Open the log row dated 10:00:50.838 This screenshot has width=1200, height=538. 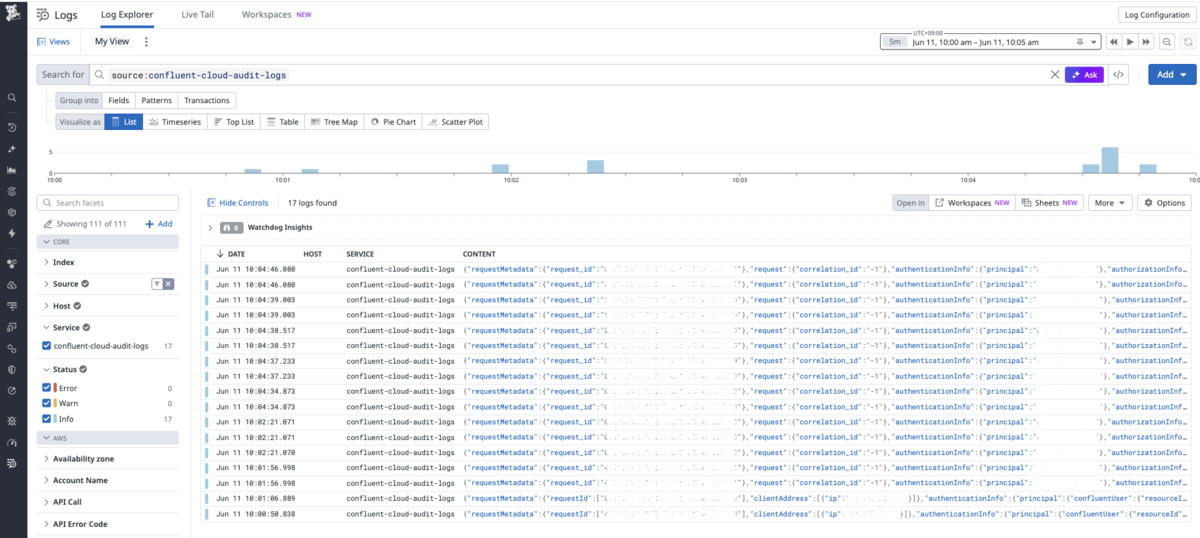point(697,513)
